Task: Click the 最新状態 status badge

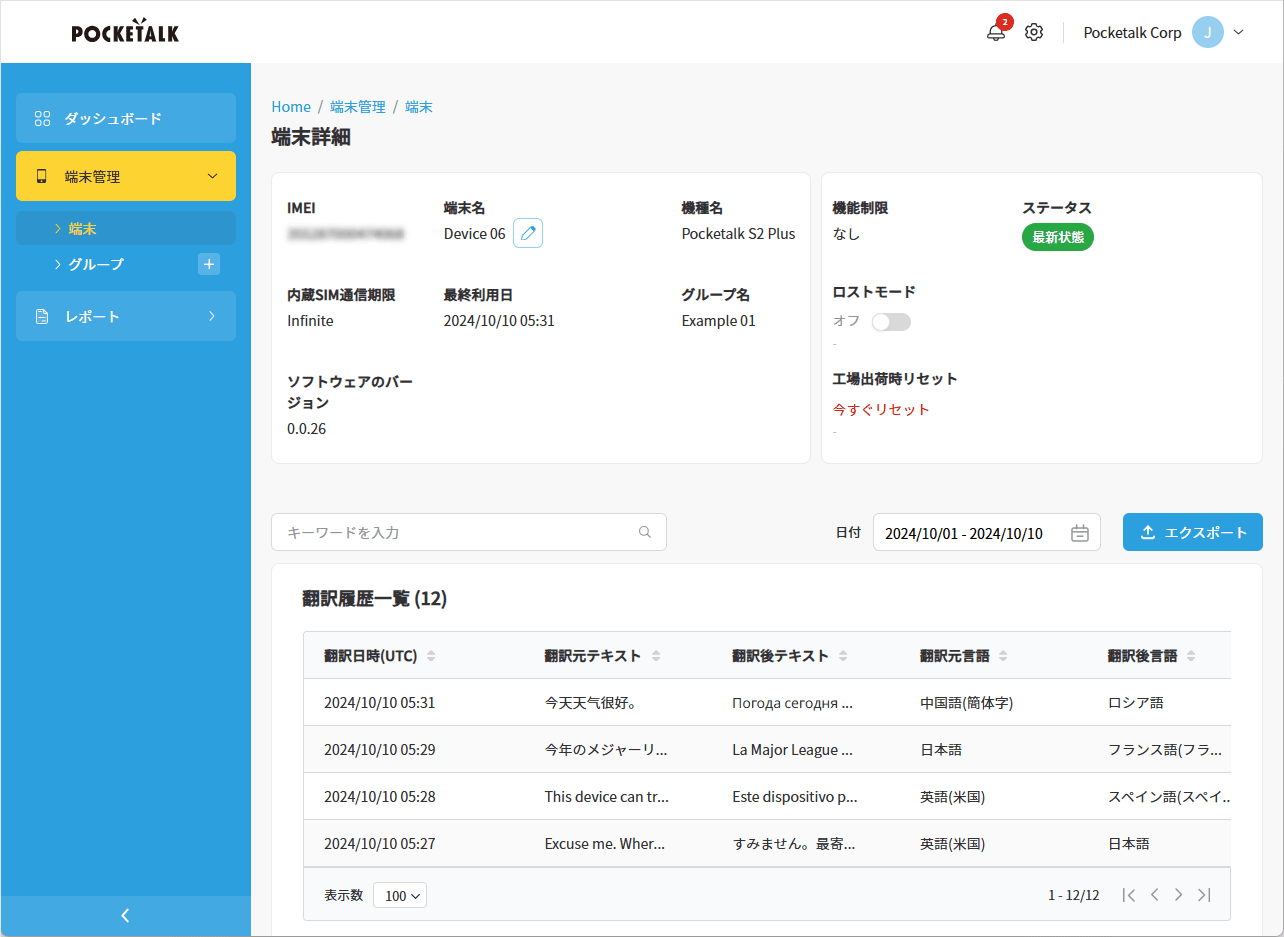Action: pos(1058,237)
